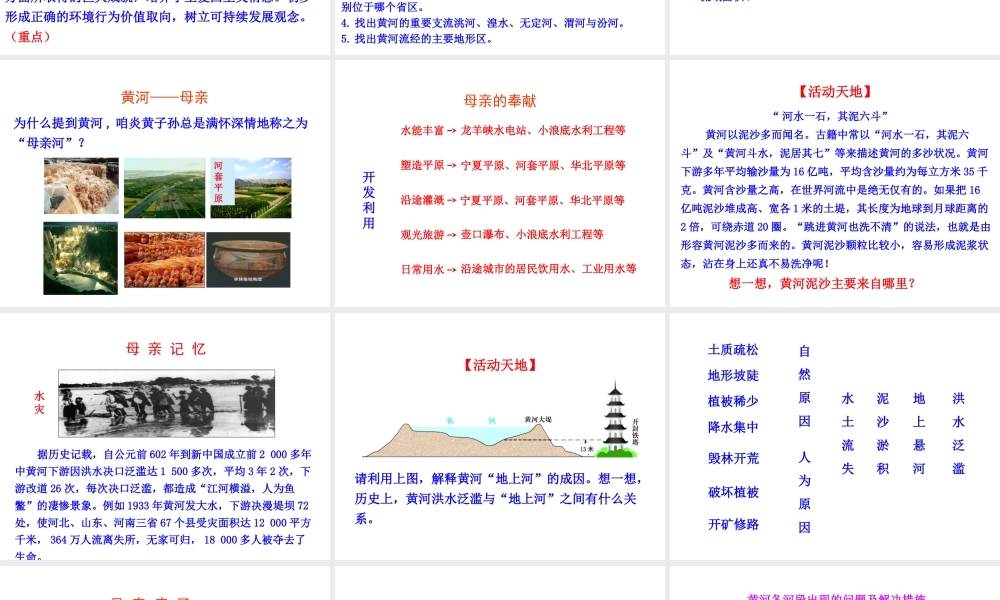Click the red 水灾 label
The height and width of the screenshot is (600, 1000).
point(40,403)
